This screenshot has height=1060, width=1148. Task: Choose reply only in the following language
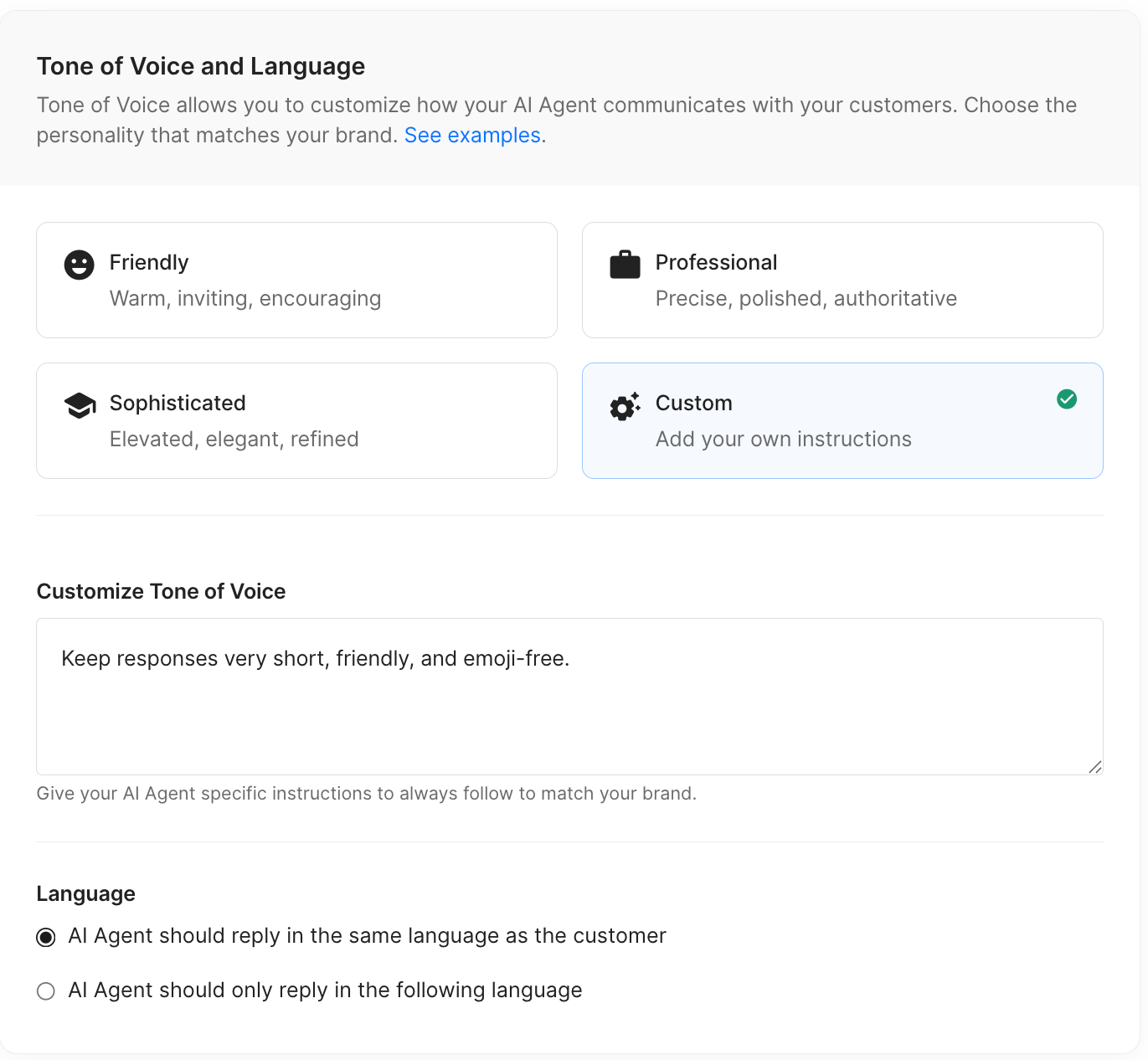[x=45, y=991]
